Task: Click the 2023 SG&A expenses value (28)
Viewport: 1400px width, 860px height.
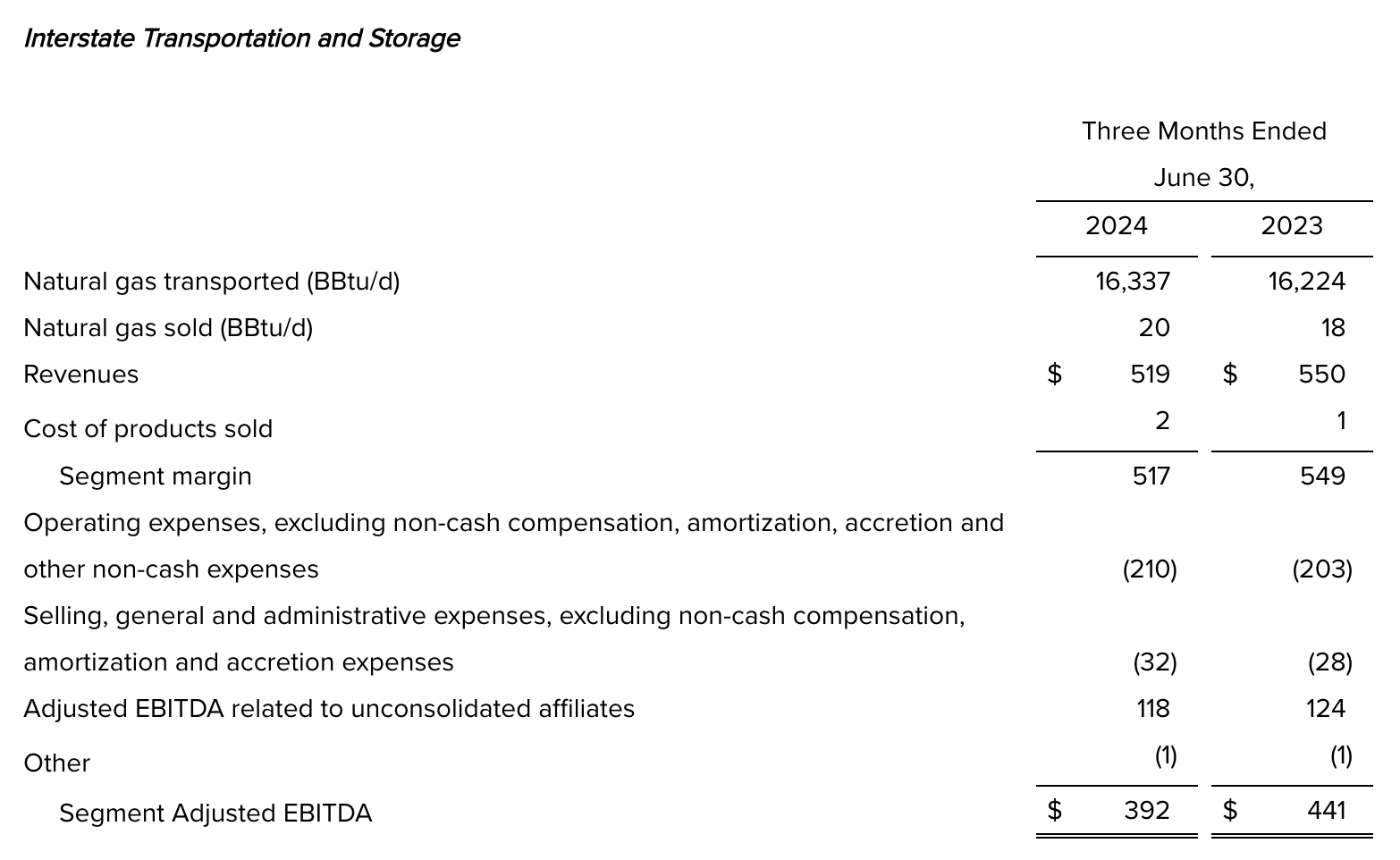Action: coord(1329,662)
